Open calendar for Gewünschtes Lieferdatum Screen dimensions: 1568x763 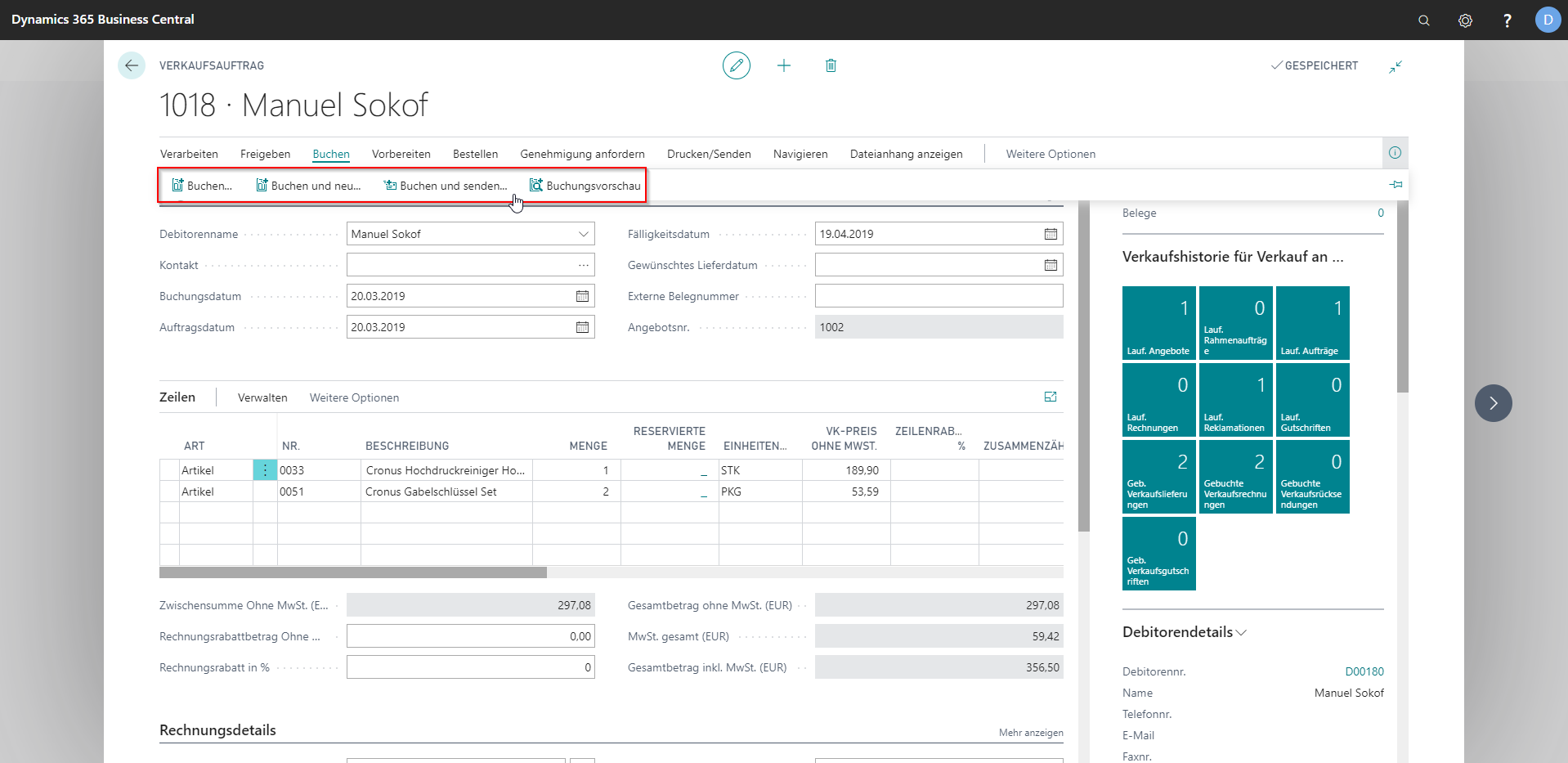[1051, 265]
